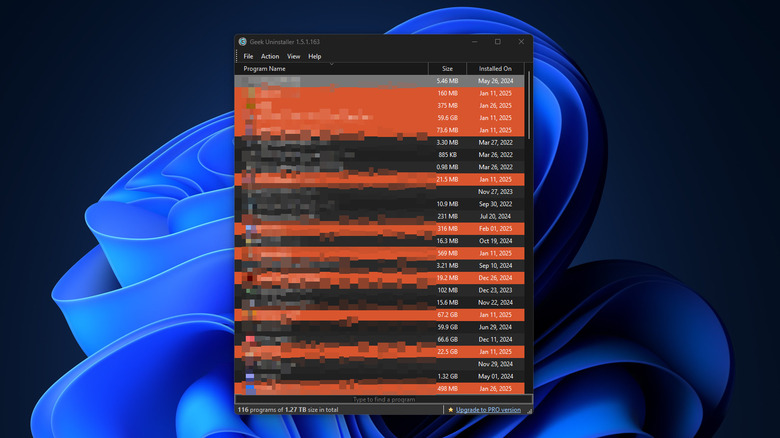780x438 pixels.
Task: Select the row sized 231 MB
Action: [x=380, y=216]
